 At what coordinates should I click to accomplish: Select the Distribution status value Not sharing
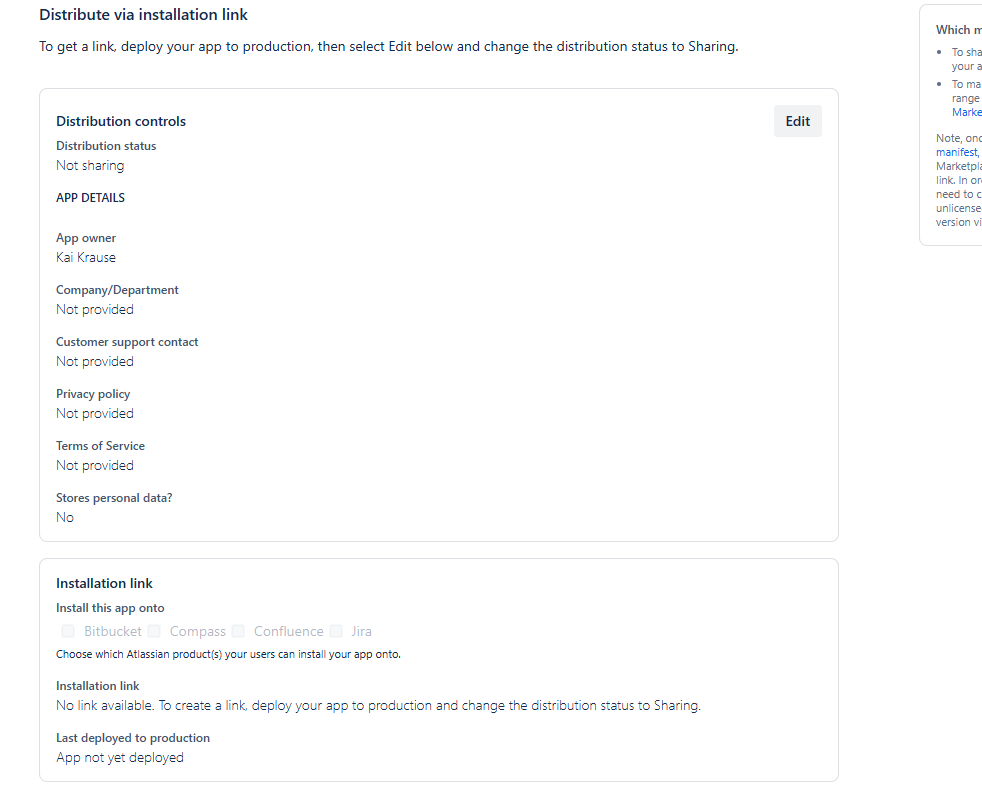pyautogui.click(x=90, y=165)
